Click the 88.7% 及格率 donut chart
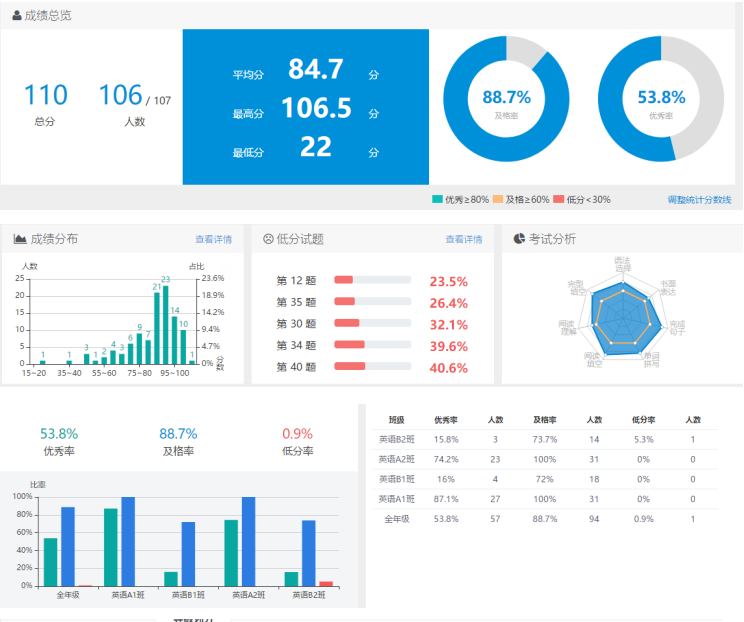The height and width of the screenshot is (622, 744). 506,99
